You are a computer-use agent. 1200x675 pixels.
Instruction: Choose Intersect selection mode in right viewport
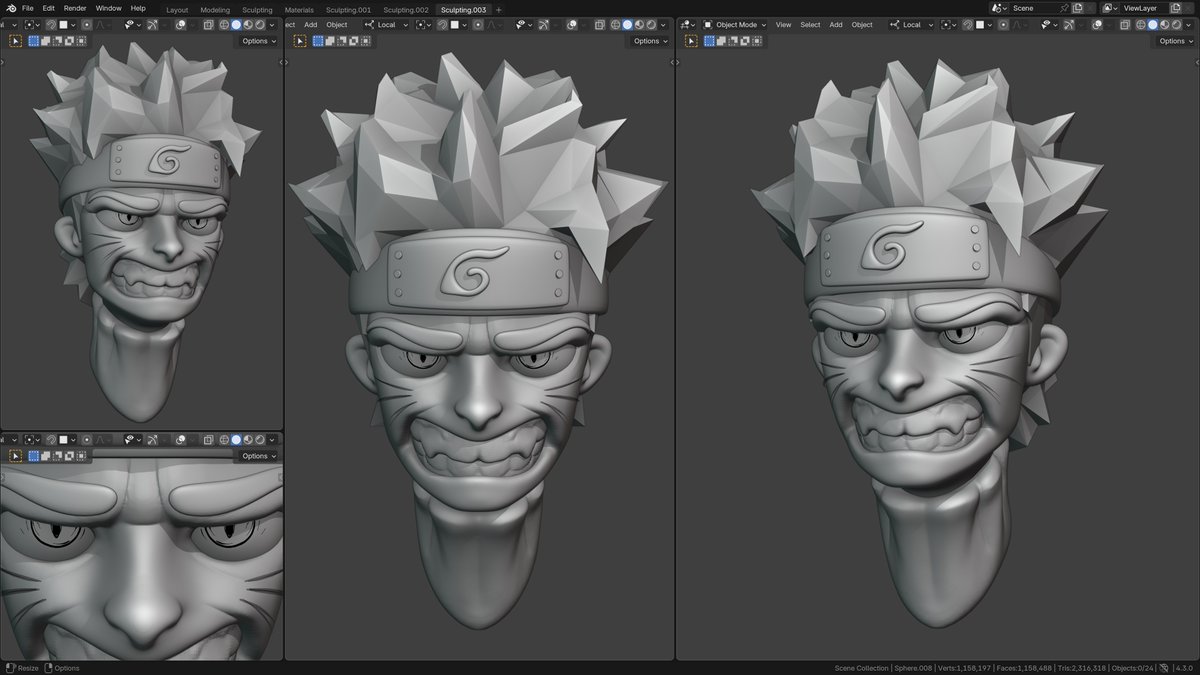click(757, 41)
